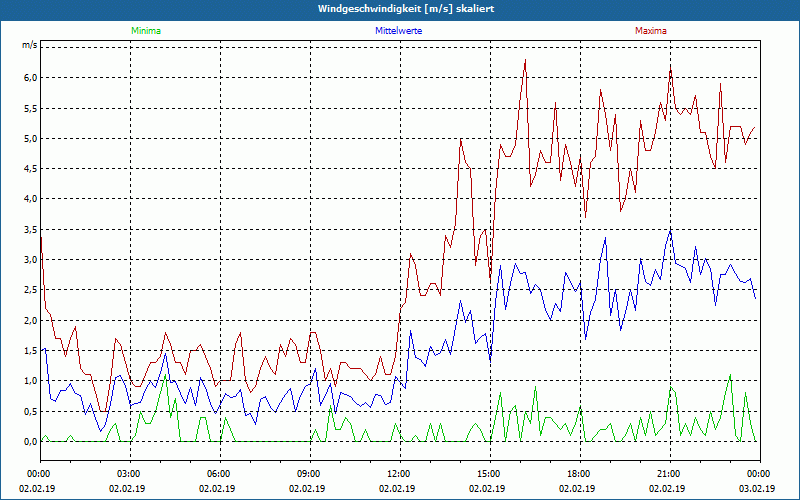Click the '0,5' y-axis value
This screenshot has width=800, height=500.
click(30, 411)
